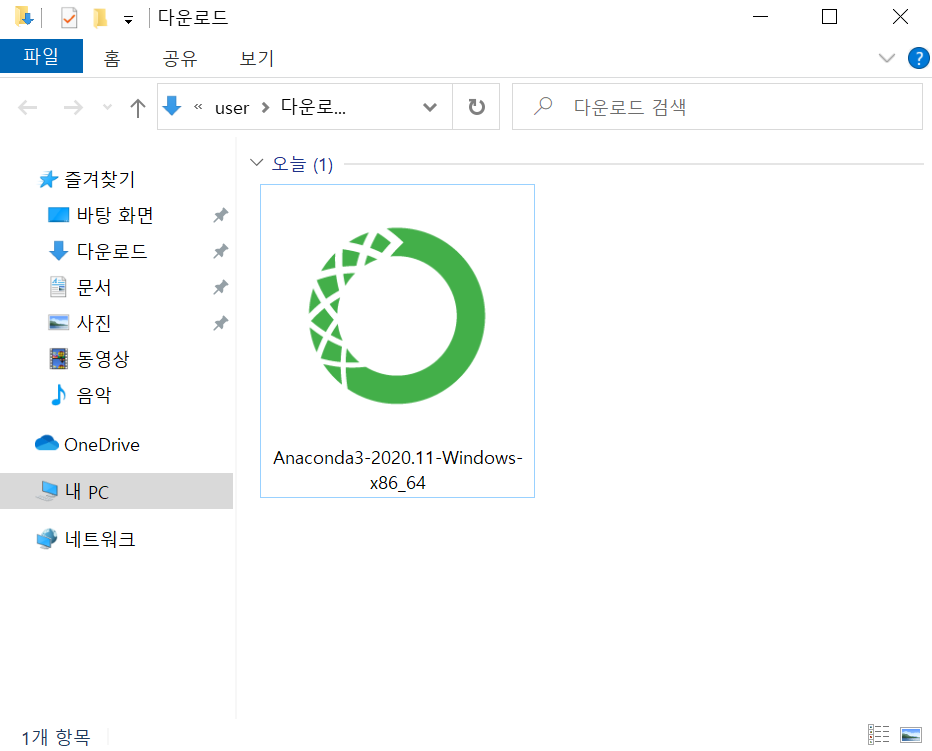The height and width of the screenshot is (751, 932).
Task: Expand the ribbon with the chevron
Action: [x=886, y=58]
